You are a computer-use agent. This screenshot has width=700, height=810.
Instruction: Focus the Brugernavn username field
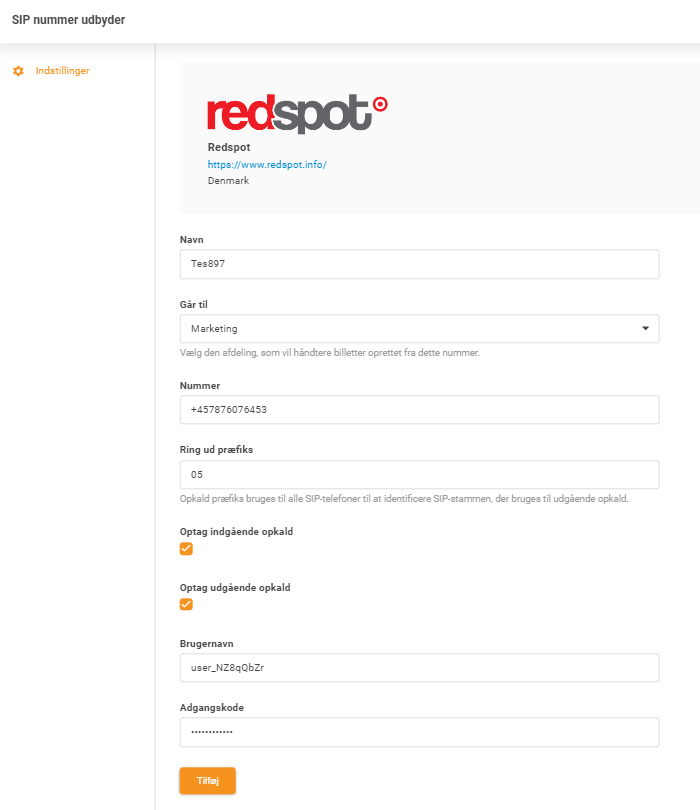point(418,667)
